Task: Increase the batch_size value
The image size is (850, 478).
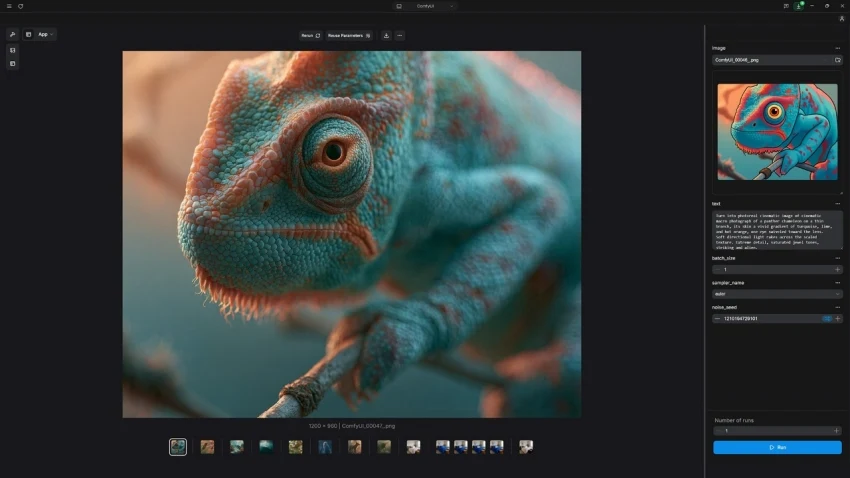Action: [x=838, y=269]
